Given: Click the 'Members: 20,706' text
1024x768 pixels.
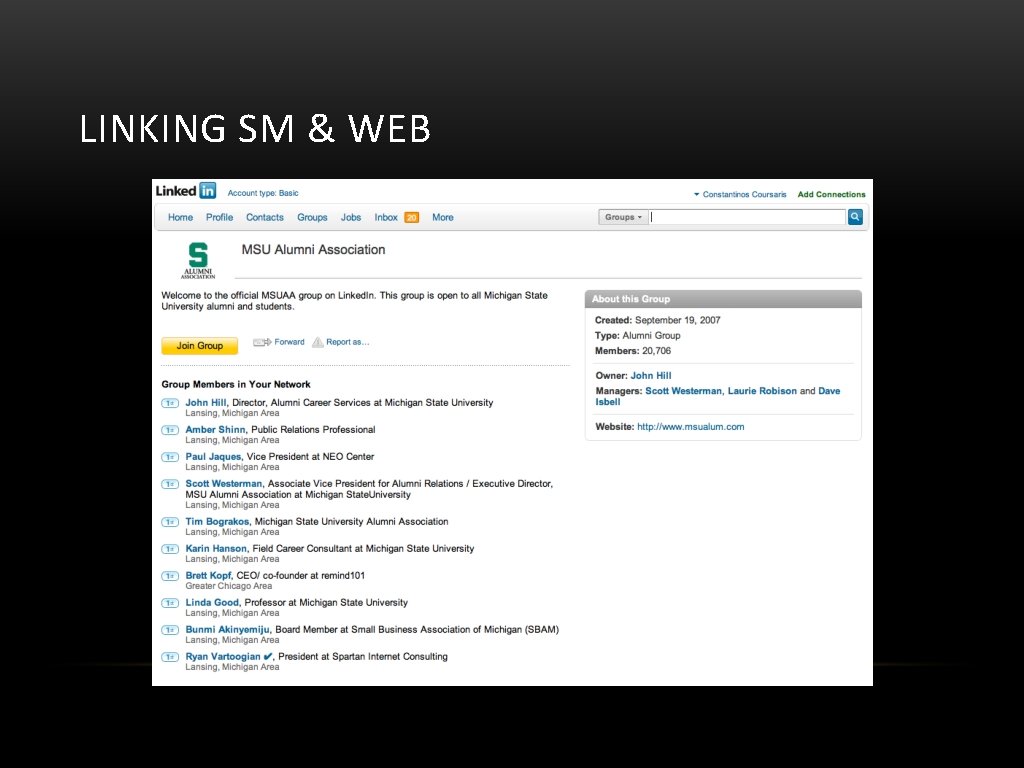Looking at the screenshot, I should click(633, 351).
